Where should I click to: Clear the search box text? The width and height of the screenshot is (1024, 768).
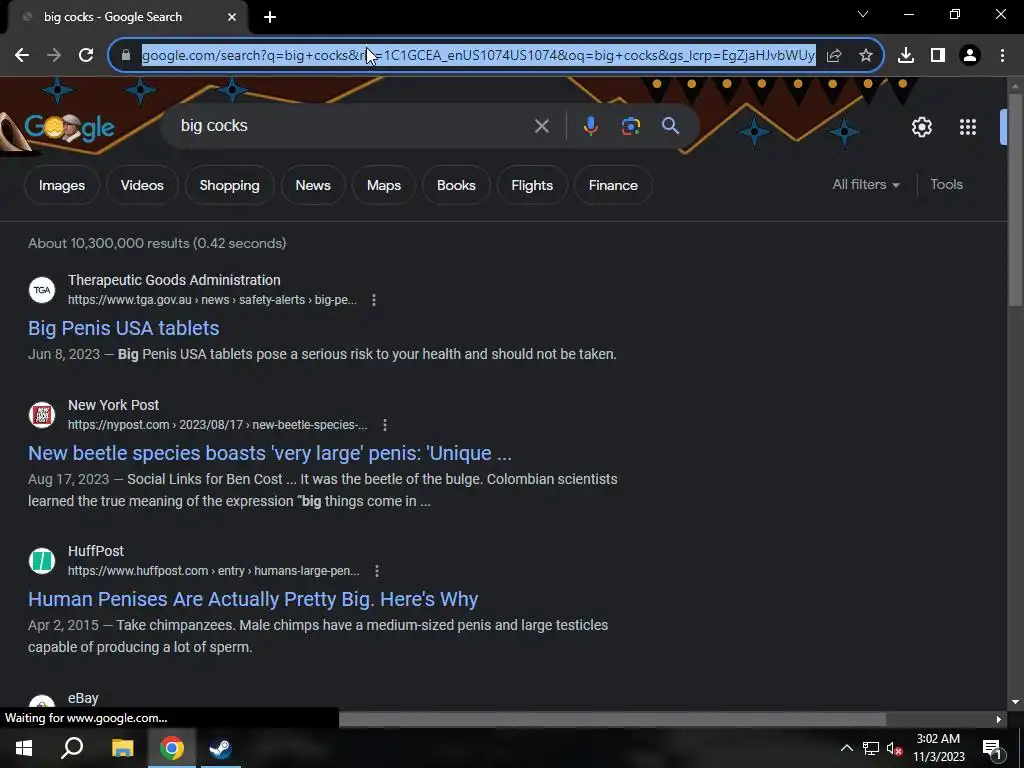[x=541, y=126]
